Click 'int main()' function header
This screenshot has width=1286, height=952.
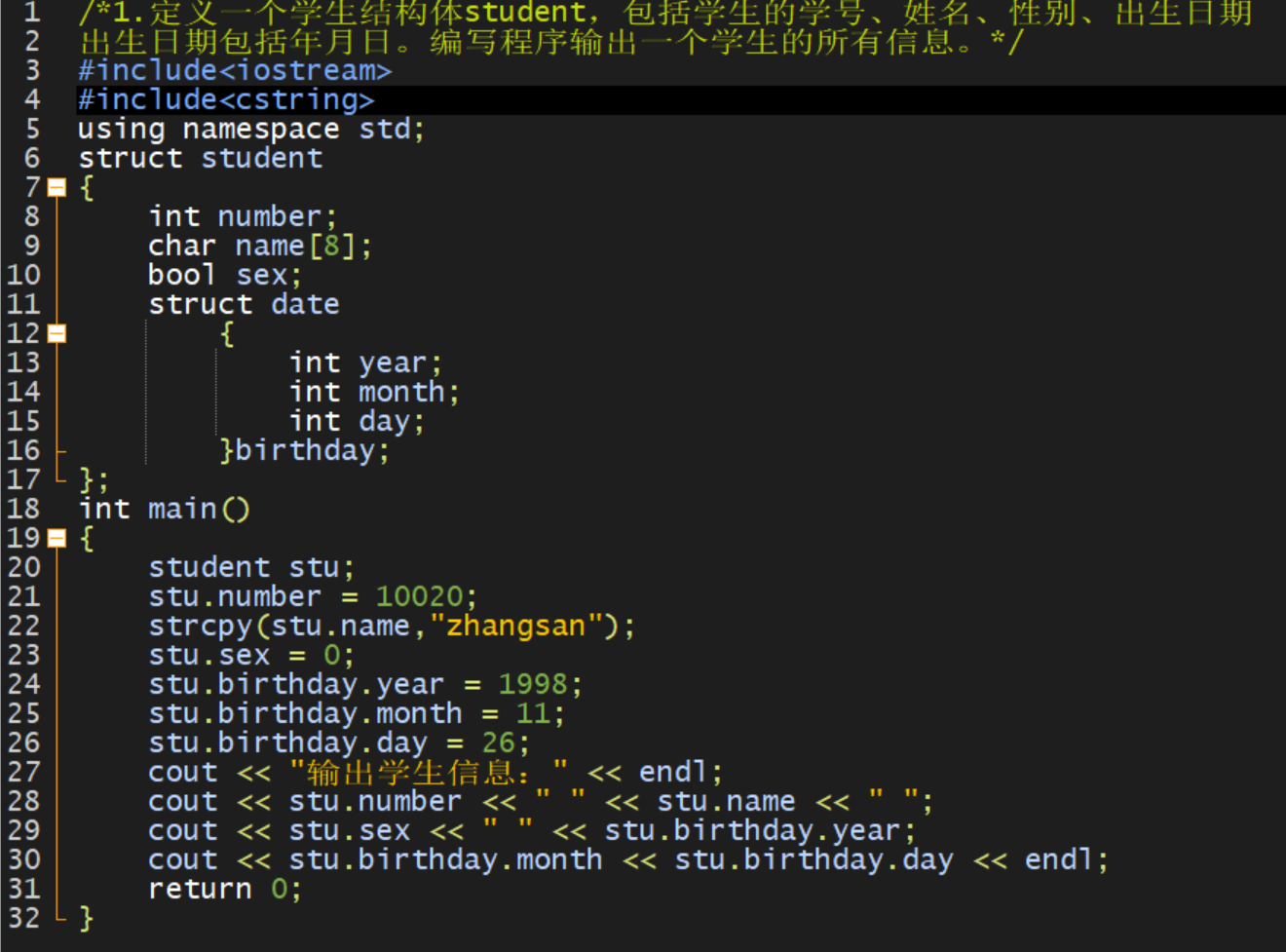(164, 509)
